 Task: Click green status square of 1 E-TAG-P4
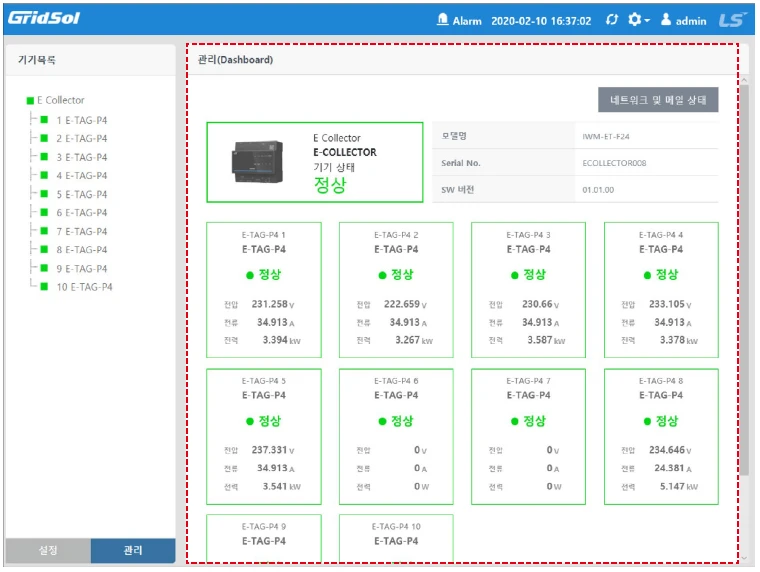[x=44, y=120]
